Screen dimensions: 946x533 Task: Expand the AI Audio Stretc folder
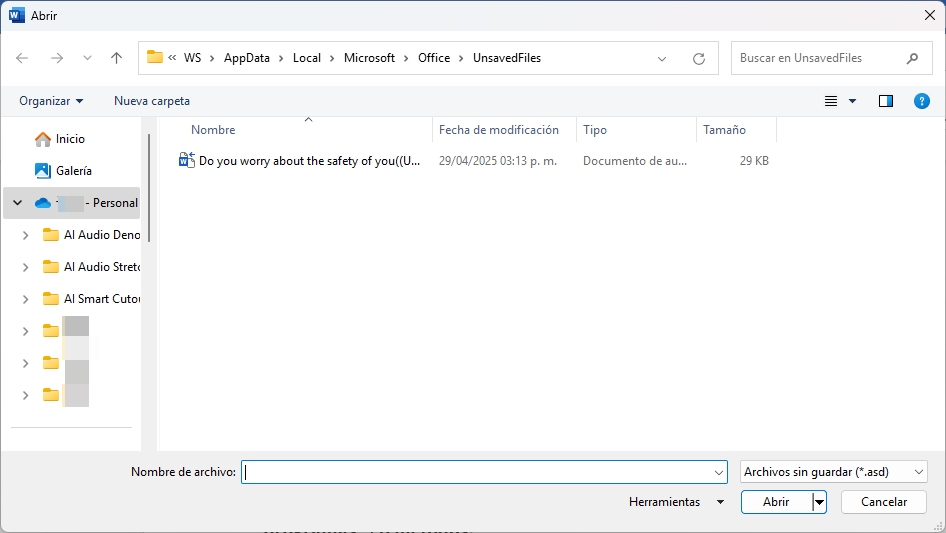(x=25, y=267)
